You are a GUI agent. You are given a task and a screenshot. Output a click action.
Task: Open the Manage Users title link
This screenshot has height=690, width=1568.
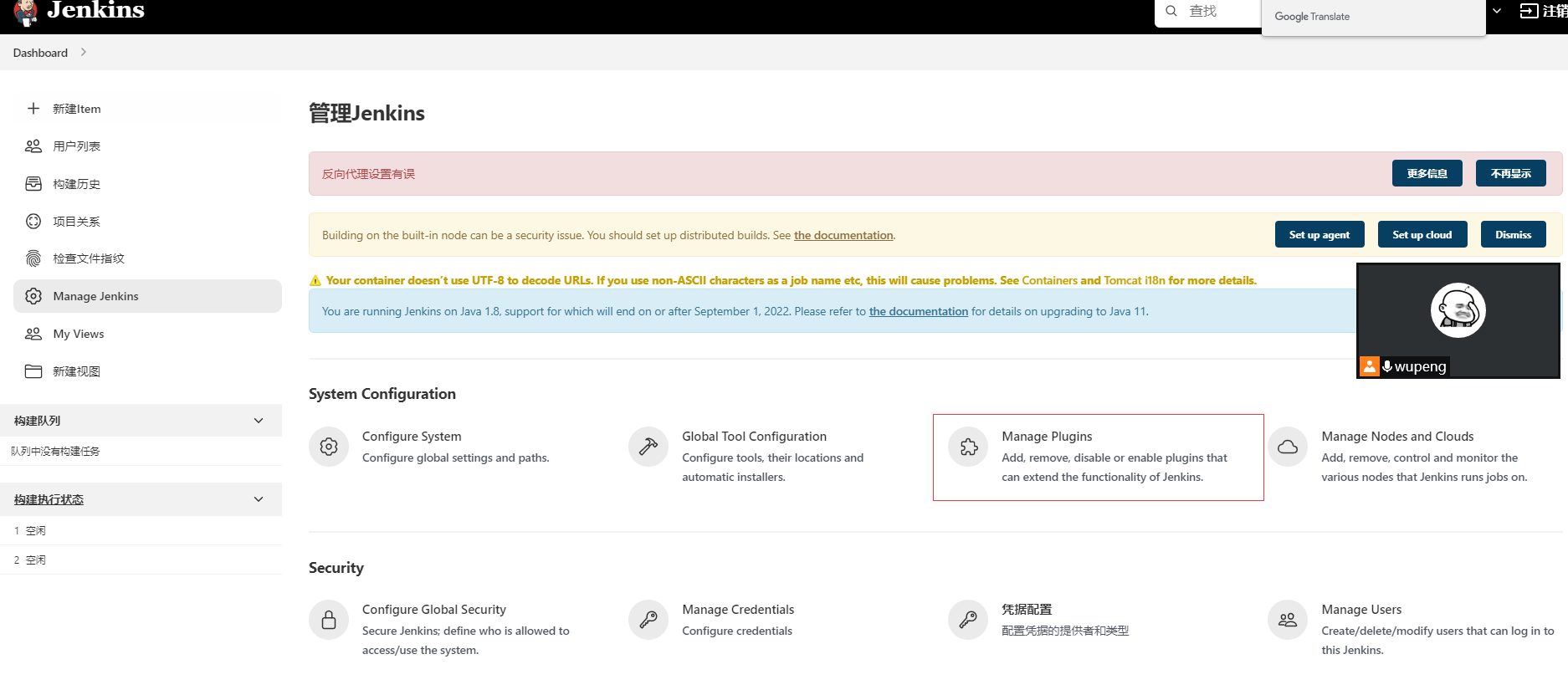coord(1361,610)
